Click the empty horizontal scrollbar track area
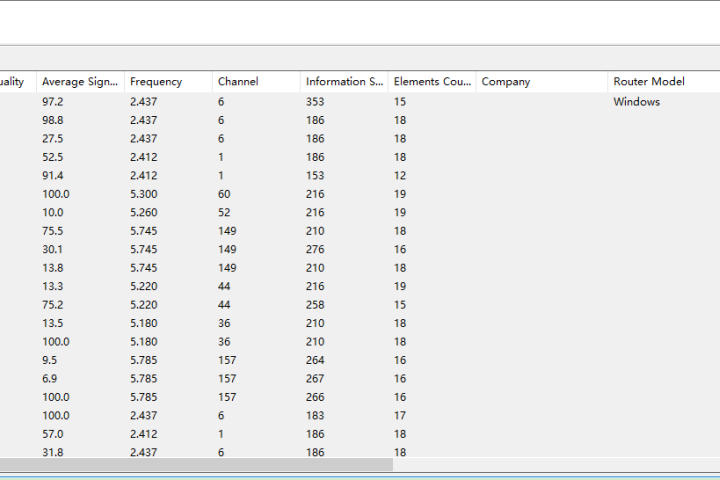Image resolution: width=720 pixels, height=480 pixels. tap(557, 464)
